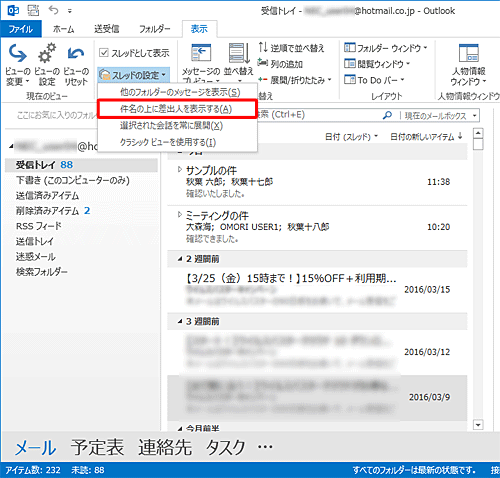Expand the サンプルの件 conversation
The width and height of the screenshot is (500, 478).
pos(180,170)
